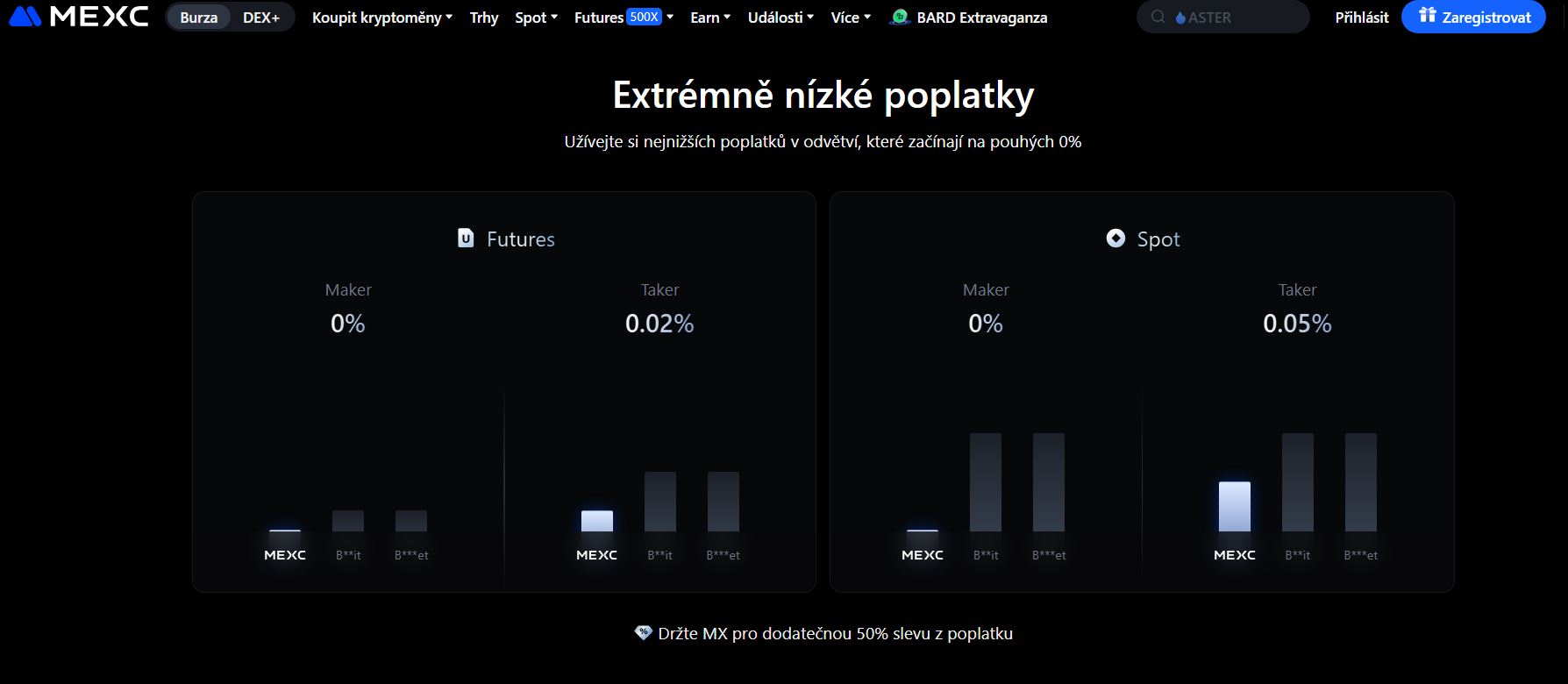
Task: Click the Přihlásit link
Action: 1362,17
